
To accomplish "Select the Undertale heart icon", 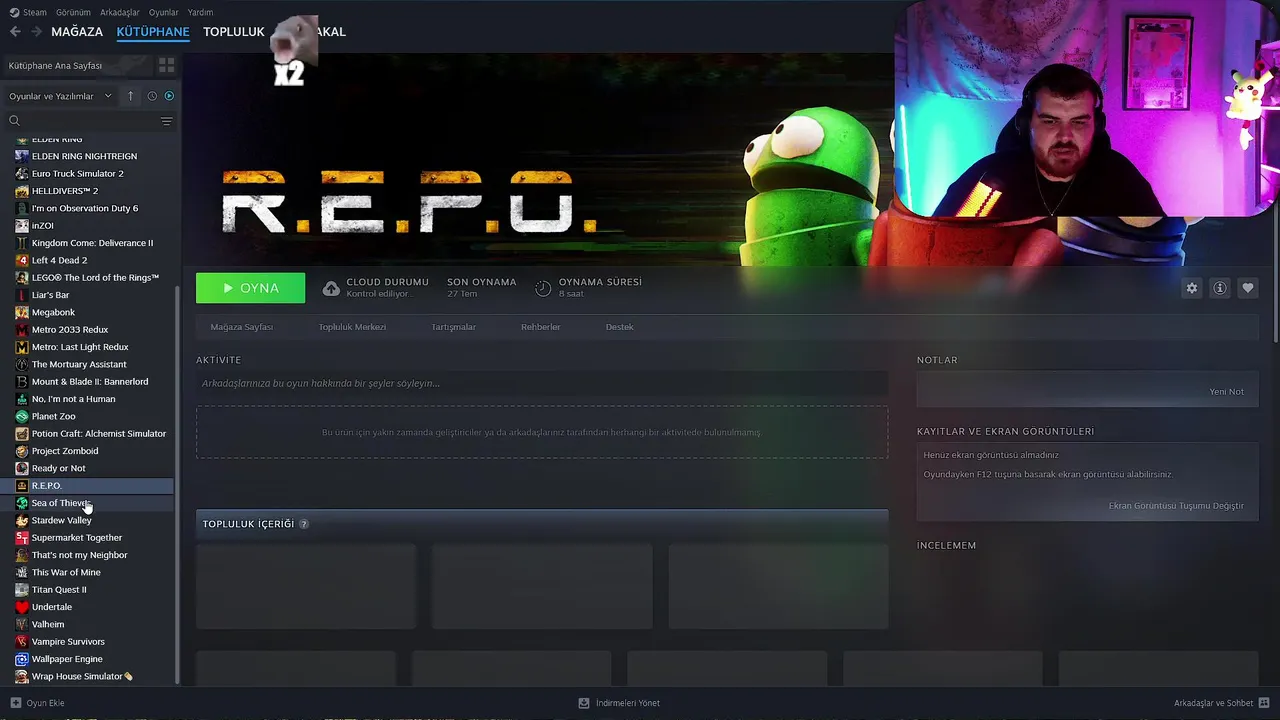I will click(x=22, y=607).
